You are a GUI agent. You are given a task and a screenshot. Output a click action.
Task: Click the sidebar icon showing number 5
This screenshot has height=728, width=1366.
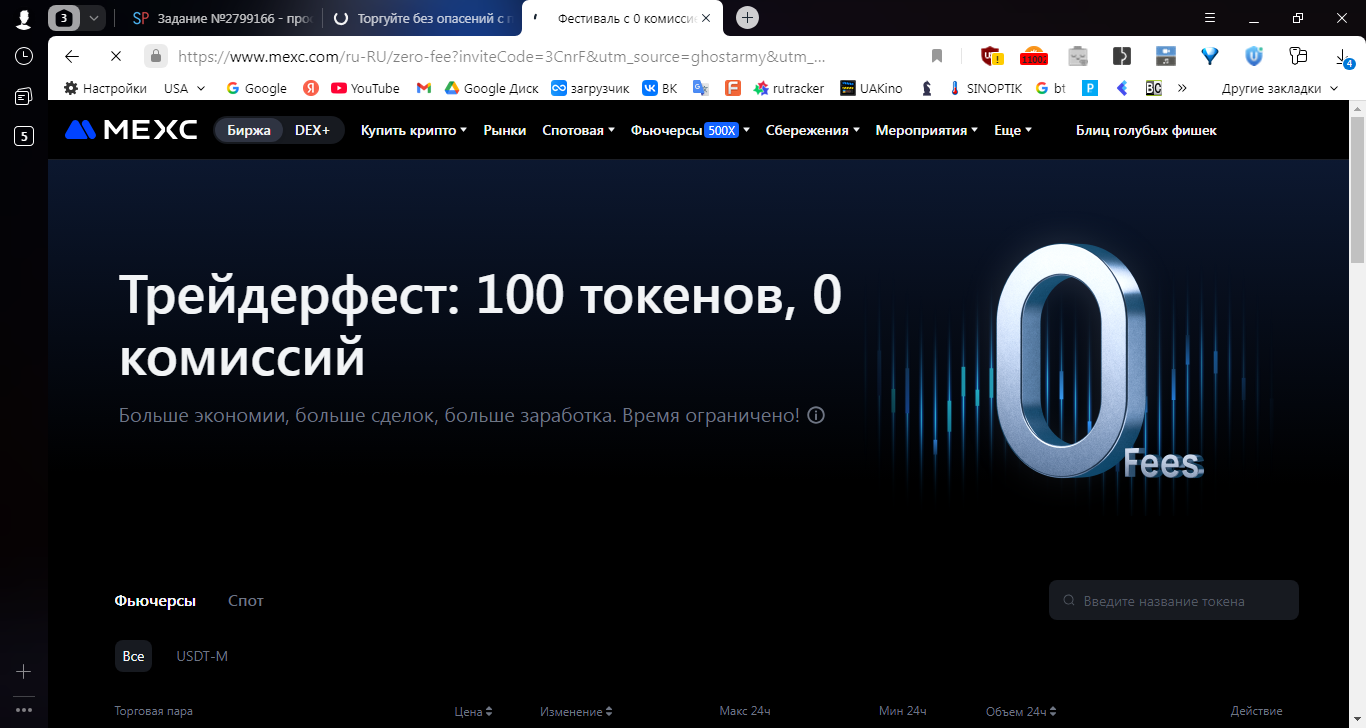23,136
